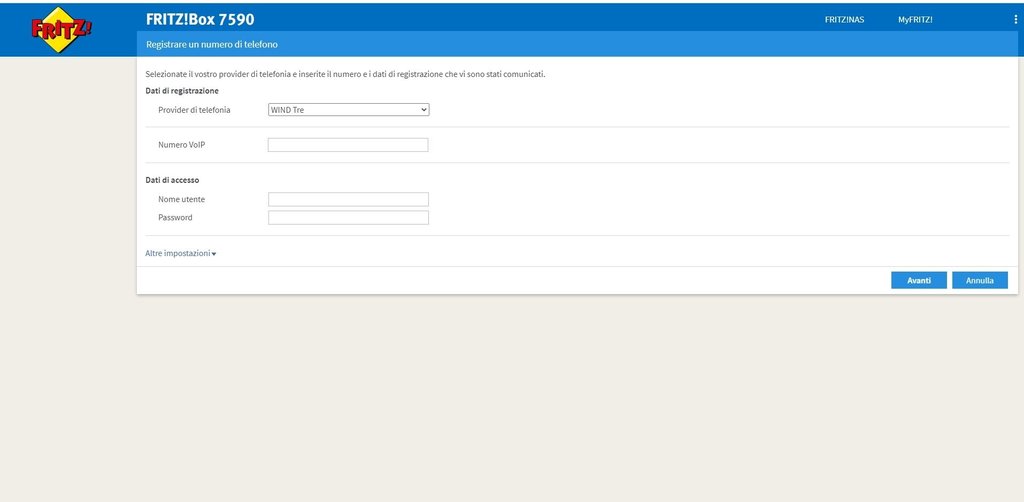The width and height of the screenshot is (1024, 502).
Task: Open the Provider di telefonia dropdown
Action: point(349,110)
